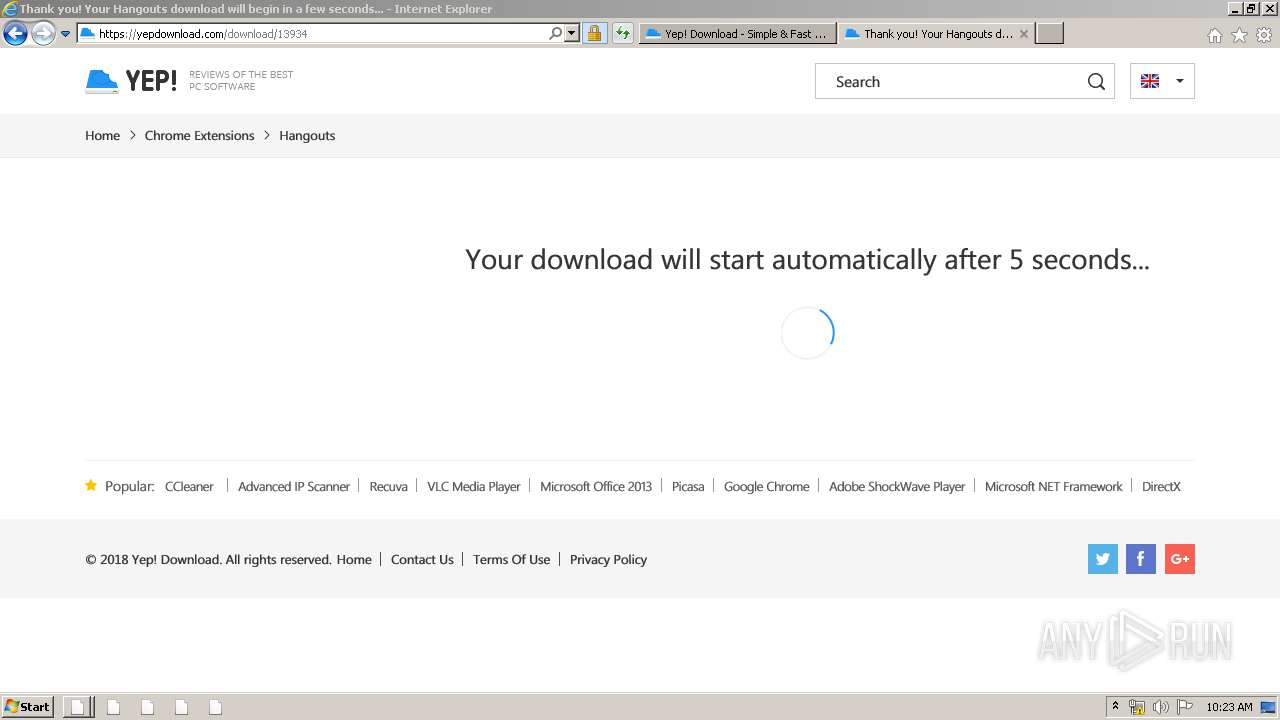The image size is (1280, 720).
Task: Open the DirectX popular link
Action: tap(1161, 487)
